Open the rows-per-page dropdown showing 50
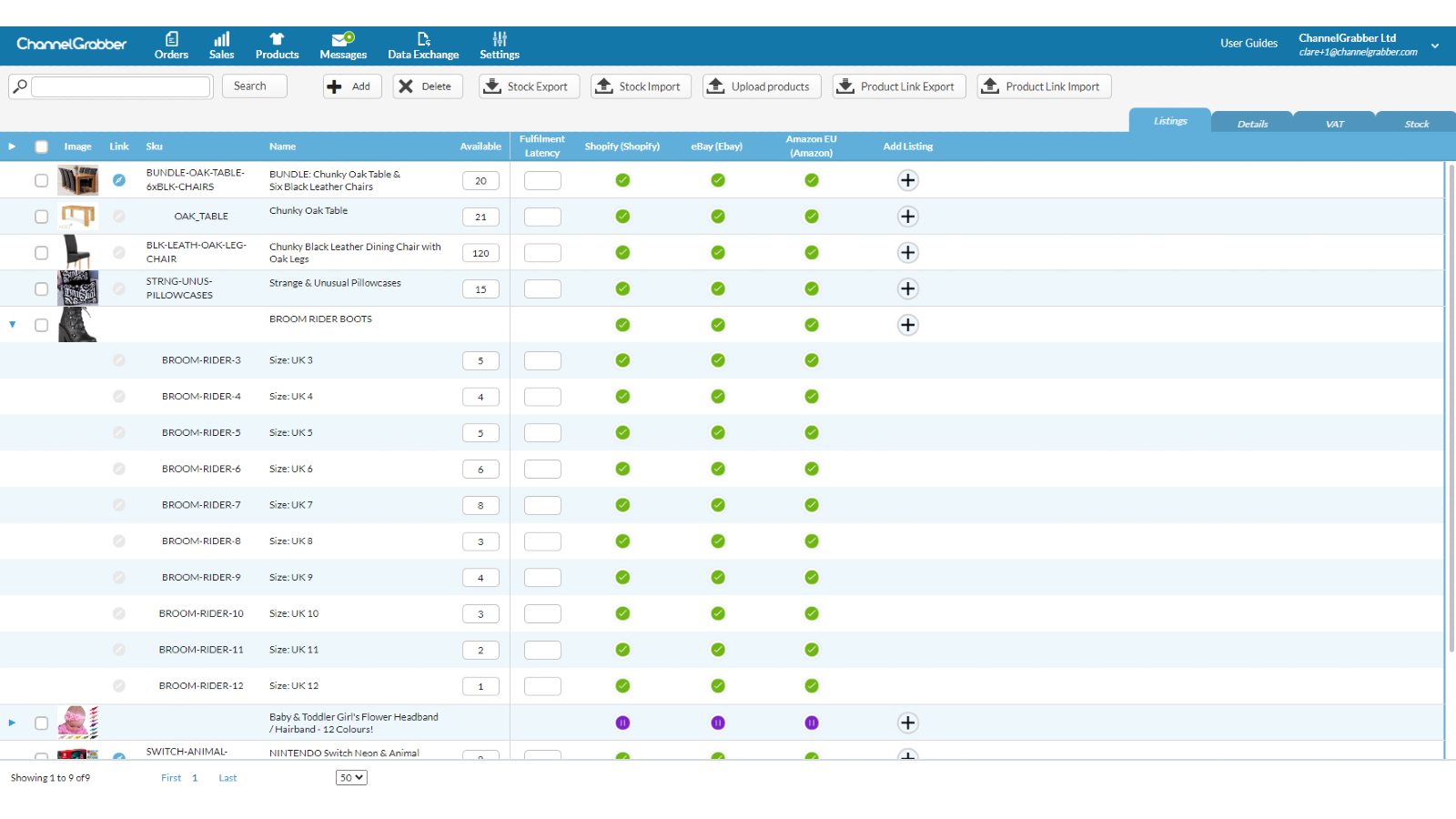This screenshot has height=819, width=1456. tap(351, 778)
